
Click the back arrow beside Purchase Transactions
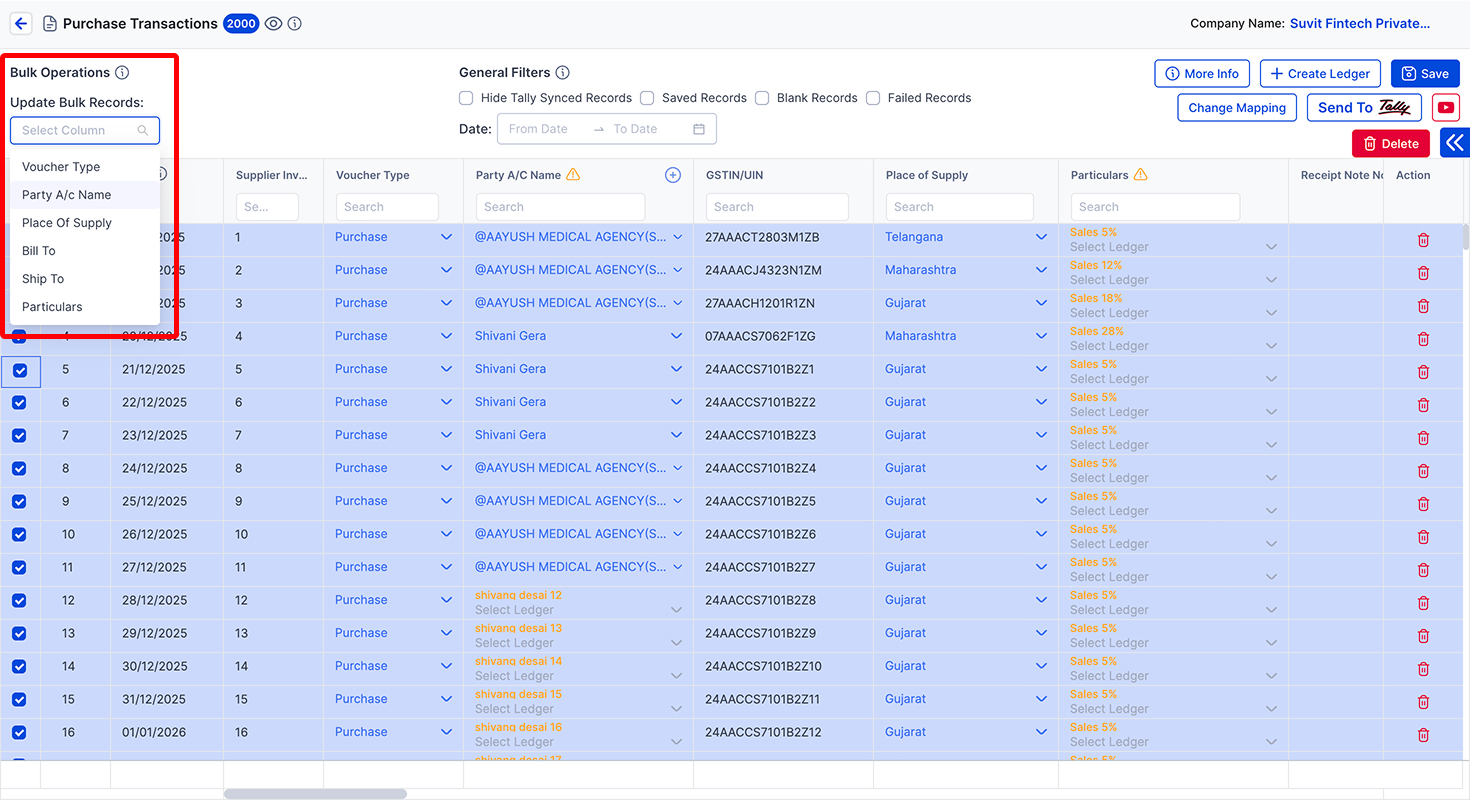[x=21, y=23]
